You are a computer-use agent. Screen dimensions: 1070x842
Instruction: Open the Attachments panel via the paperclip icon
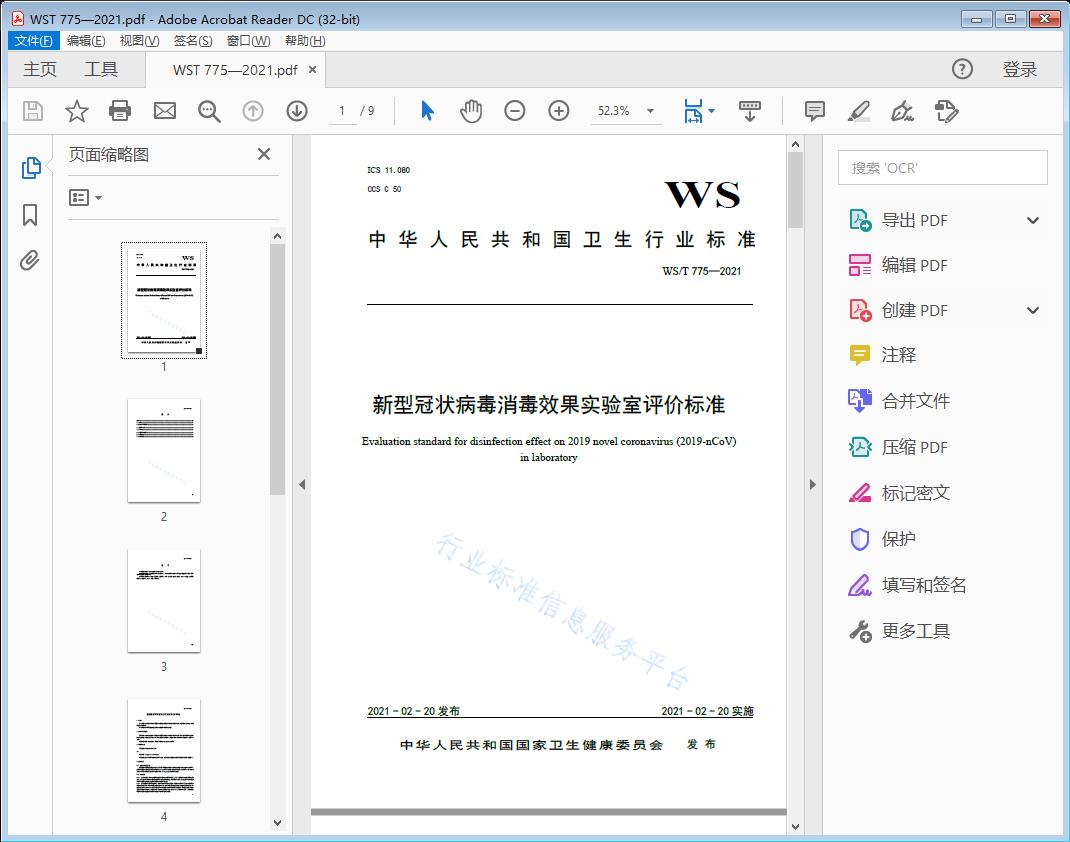click(29, 260)
